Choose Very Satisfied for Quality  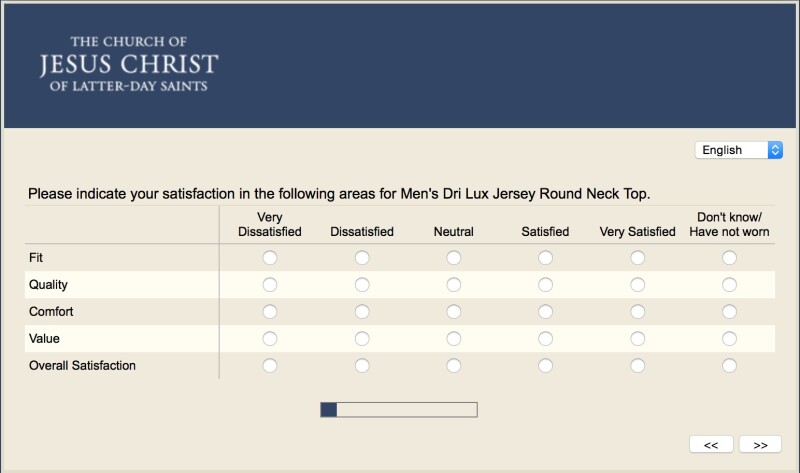click(x=638, y=285)
